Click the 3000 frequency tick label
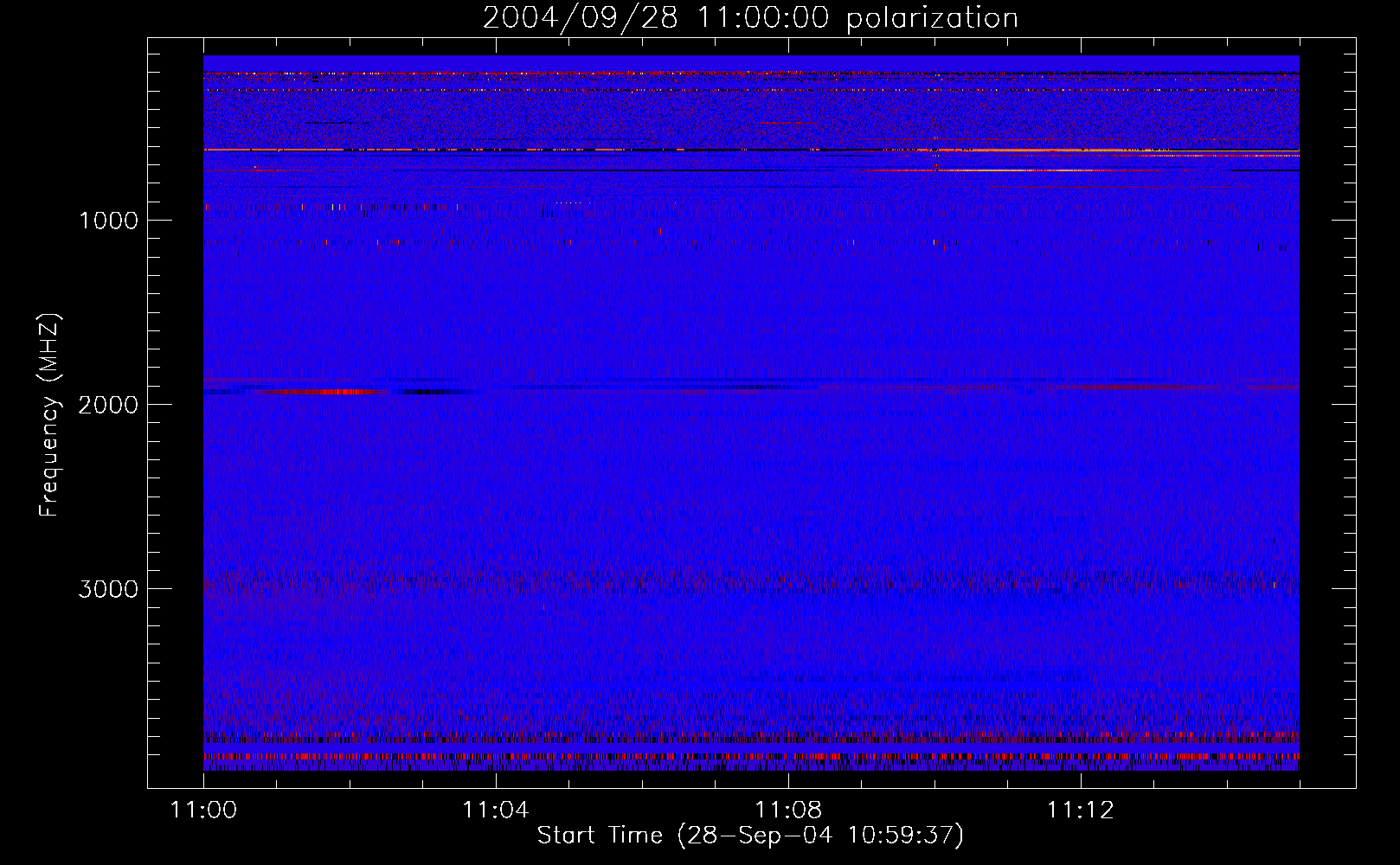Image resolution: width=1400 pixels, height=865 pixels. (x=108, y=589)
